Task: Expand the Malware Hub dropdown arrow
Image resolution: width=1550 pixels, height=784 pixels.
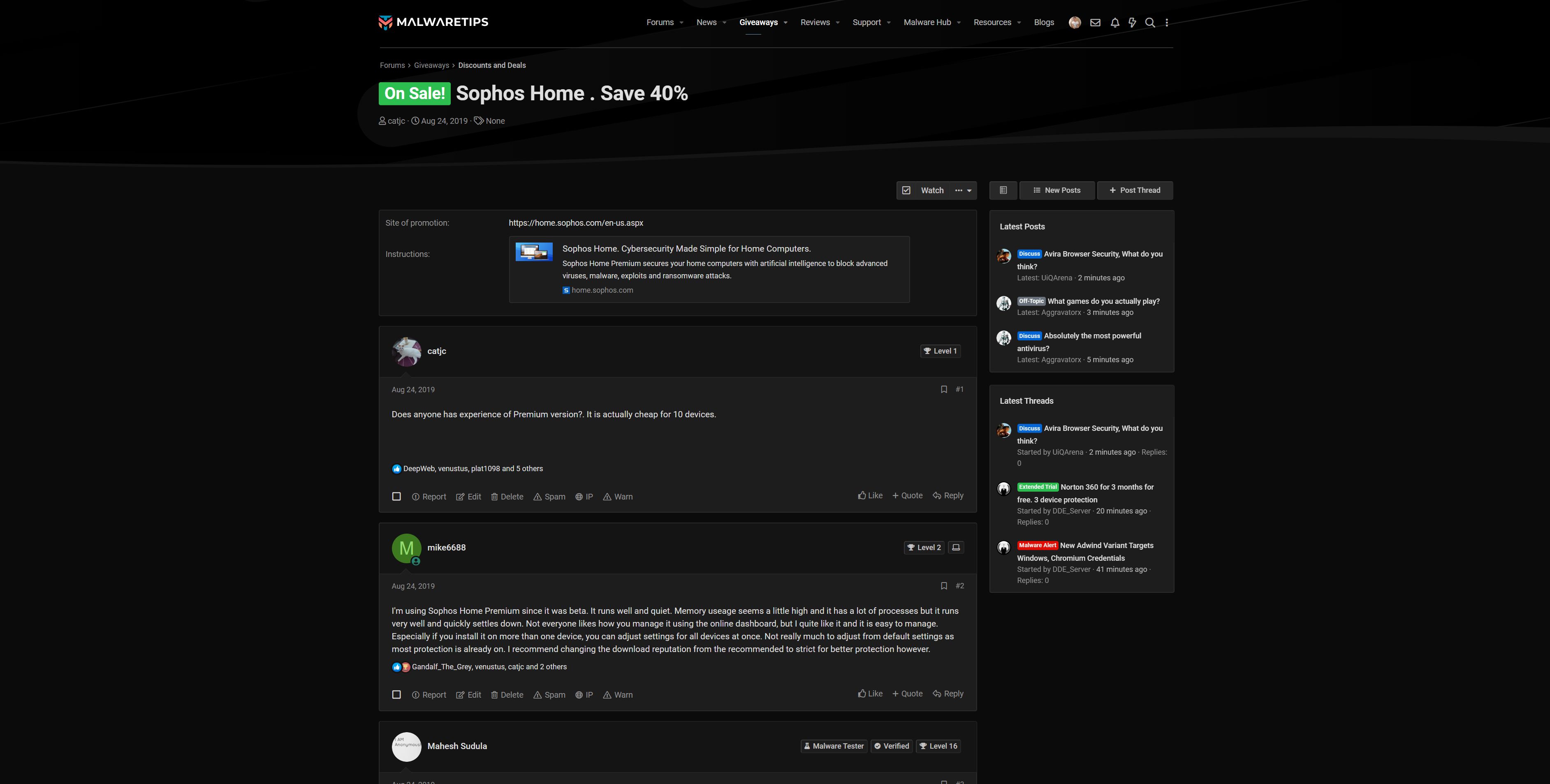Action: coord(959,23)
